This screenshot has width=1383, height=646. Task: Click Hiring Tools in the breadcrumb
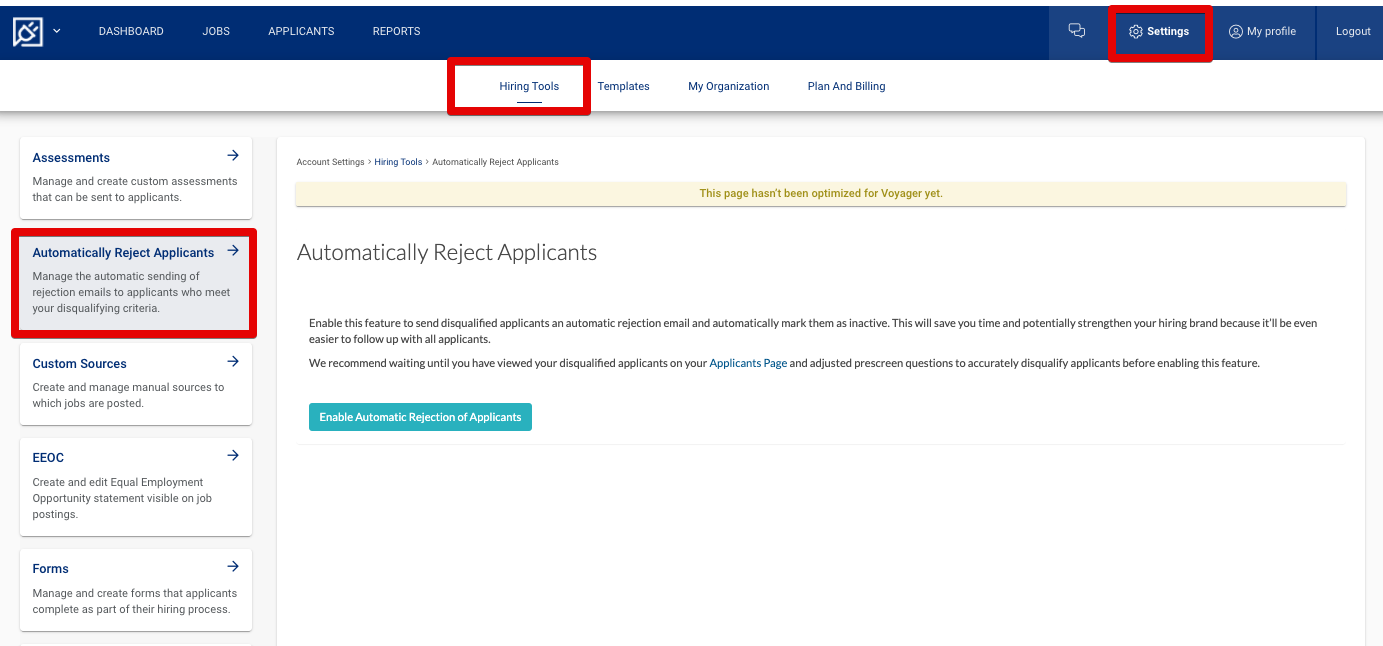tap(398, 161)
